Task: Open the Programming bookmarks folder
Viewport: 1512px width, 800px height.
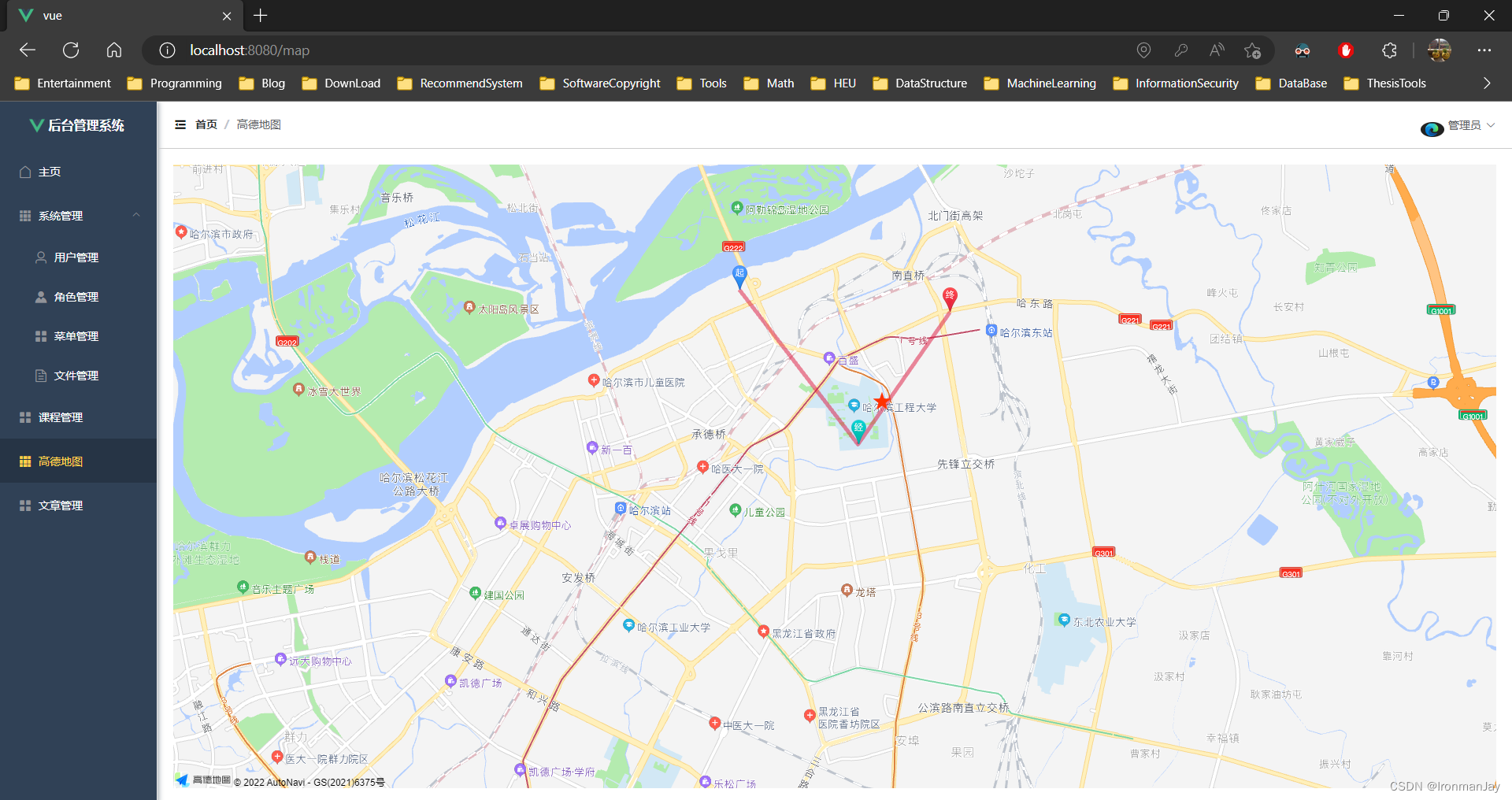Action: pyautogui.click(x=175, y=83)
